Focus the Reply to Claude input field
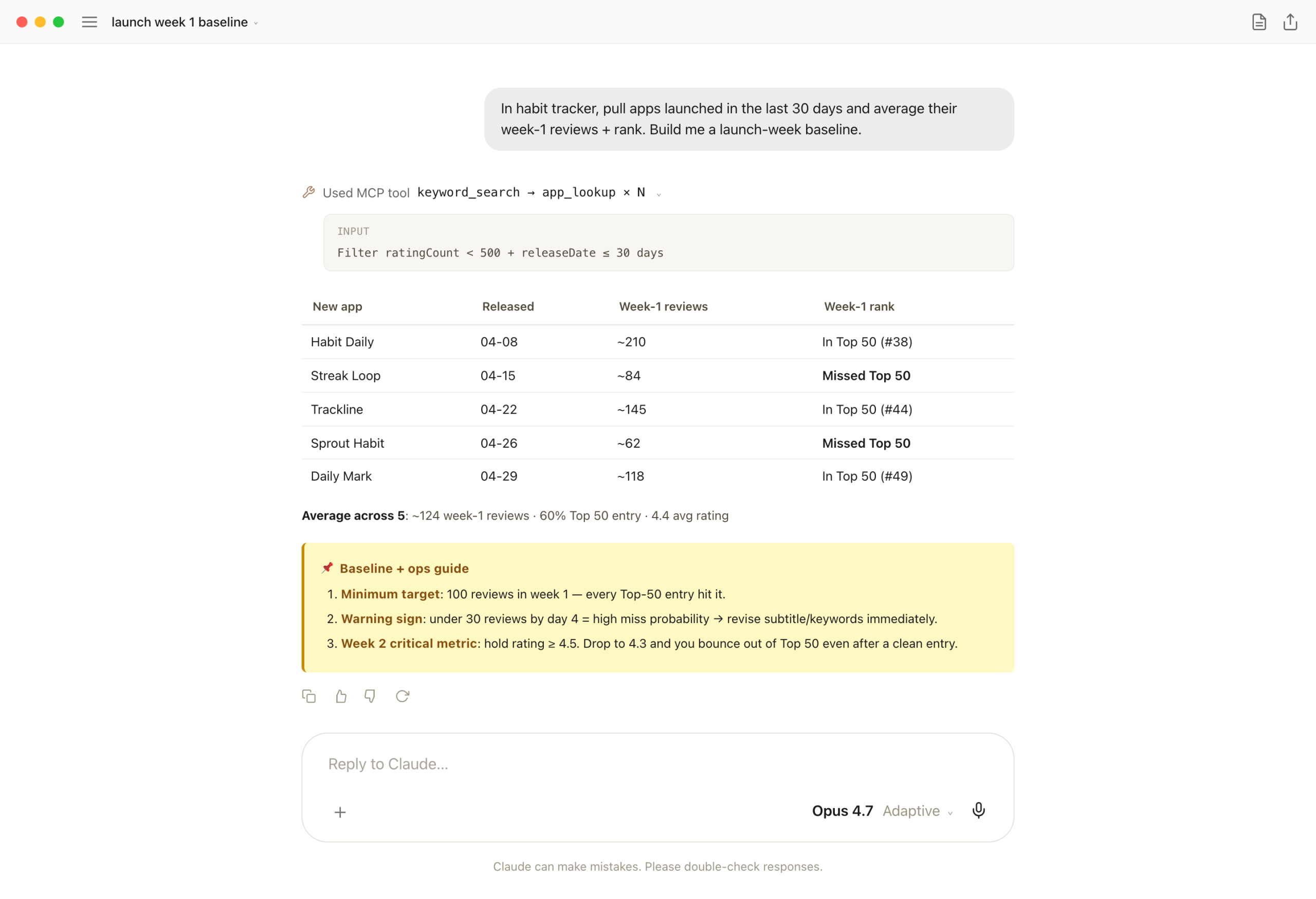This screenshot has width=1316, height=899. click(657, 764)
